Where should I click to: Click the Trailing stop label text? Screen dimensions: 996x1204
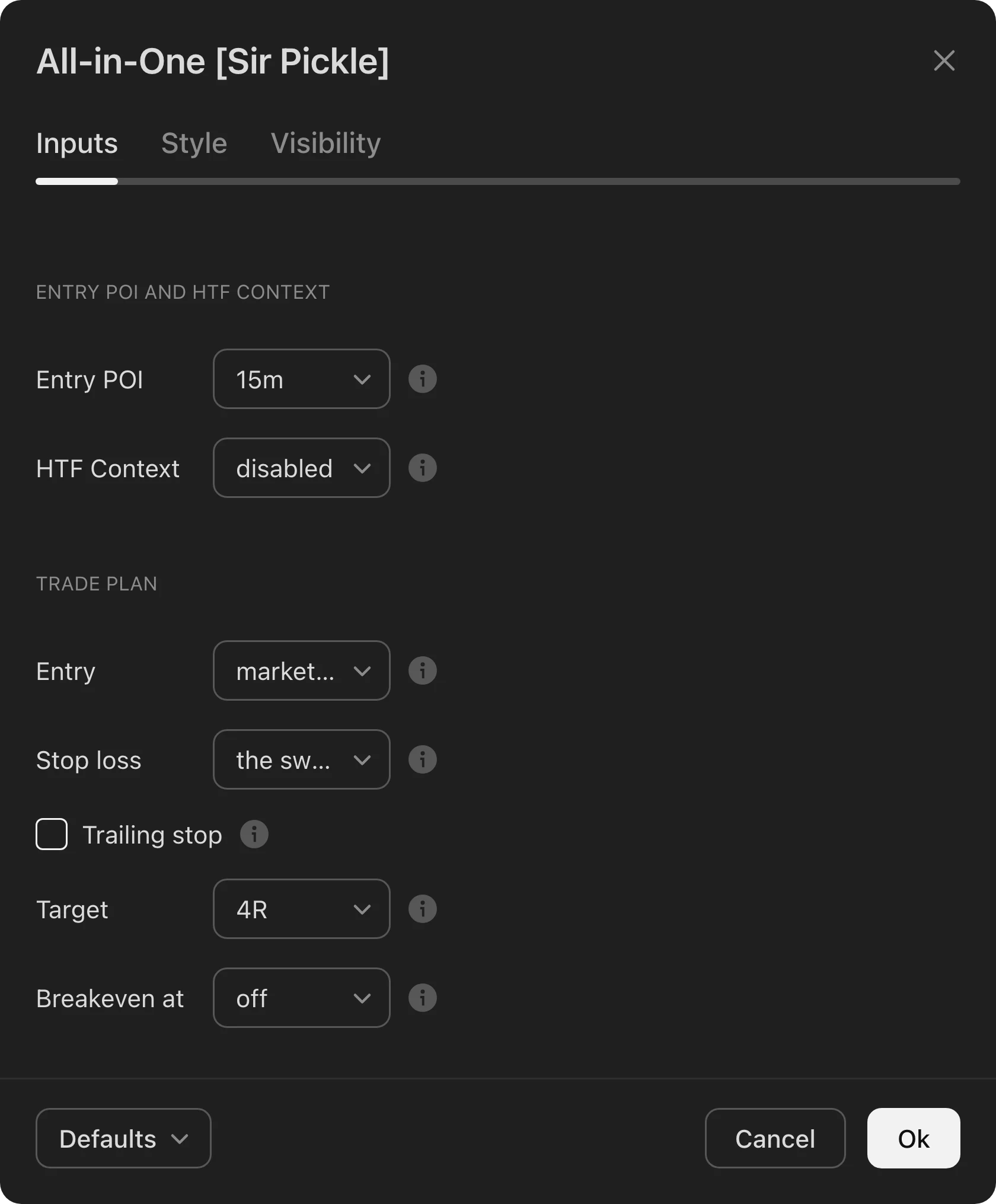(x=152, y=835)
